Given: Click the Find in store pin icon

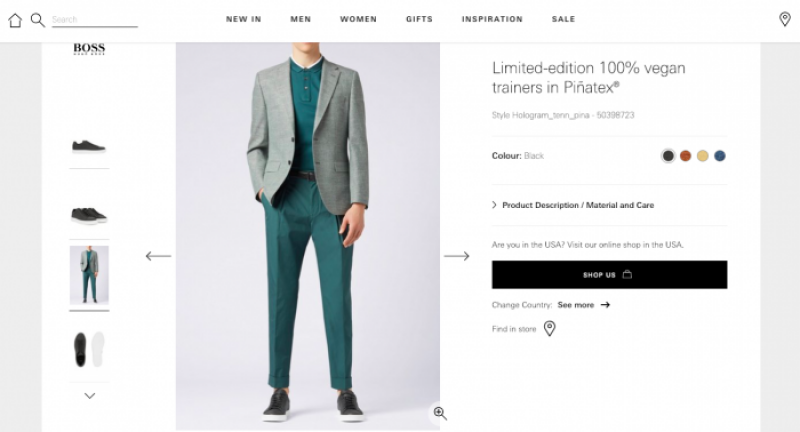Looking at the screenshot, I should (549, 328).
